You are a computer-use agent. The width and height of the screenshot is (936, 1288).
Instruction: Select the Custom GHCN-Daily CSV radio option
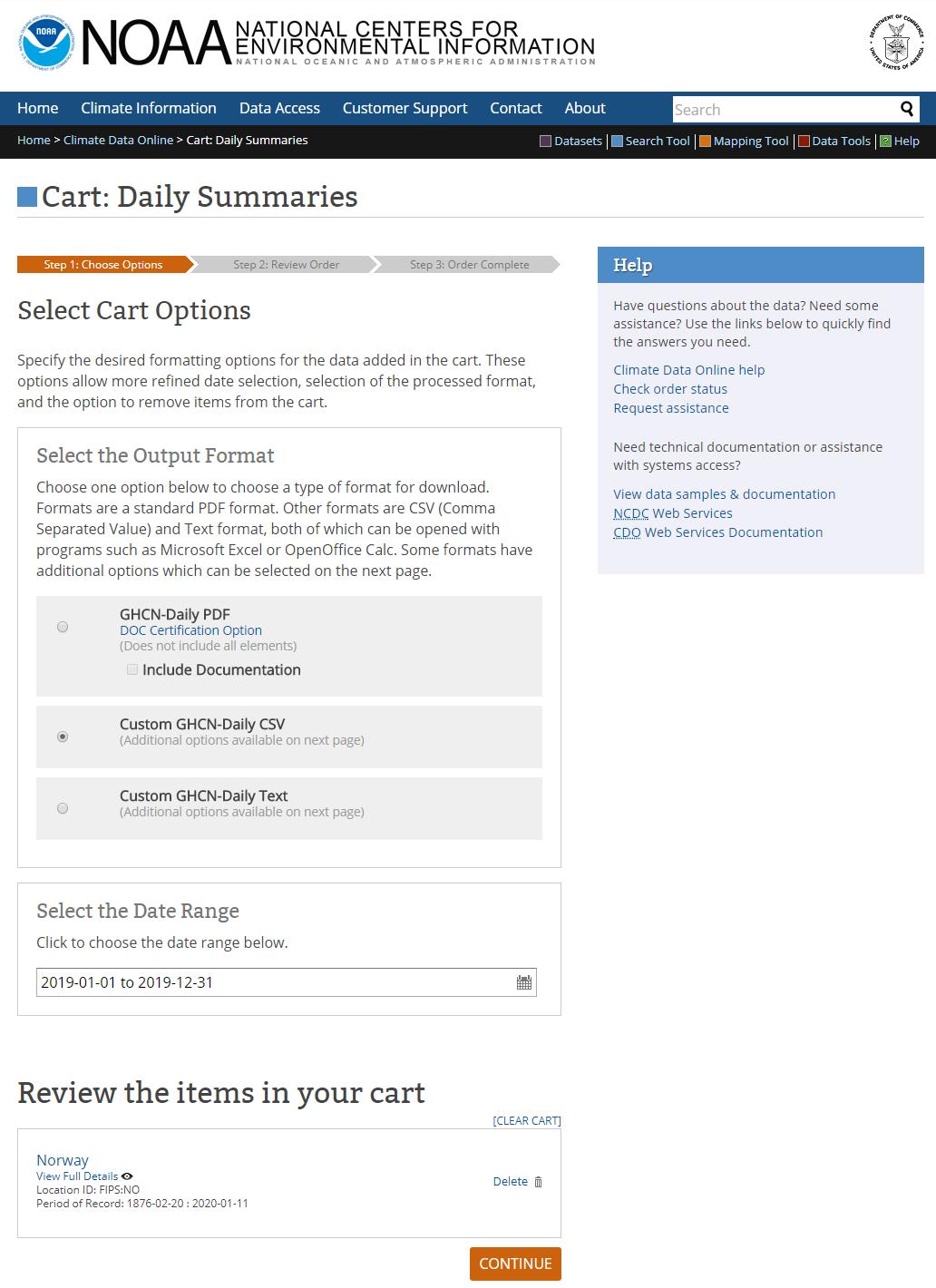[x=63, y=737]
